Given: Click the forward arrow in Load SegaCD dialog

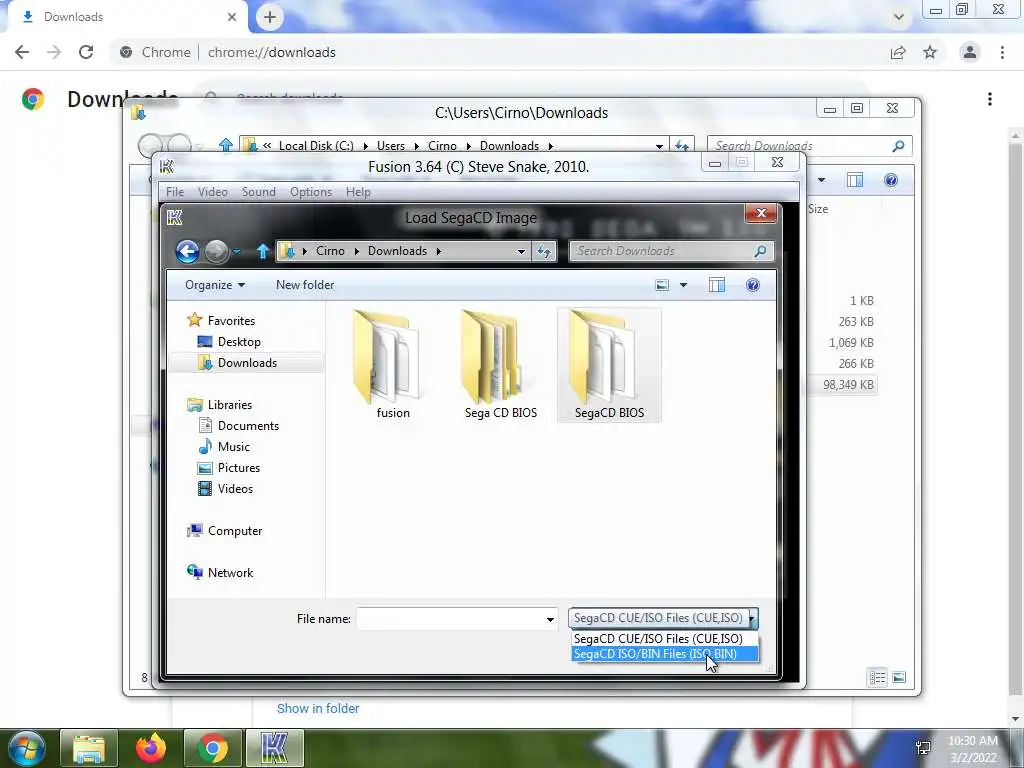Looking at the screenshot, I should tap(216, 251).
